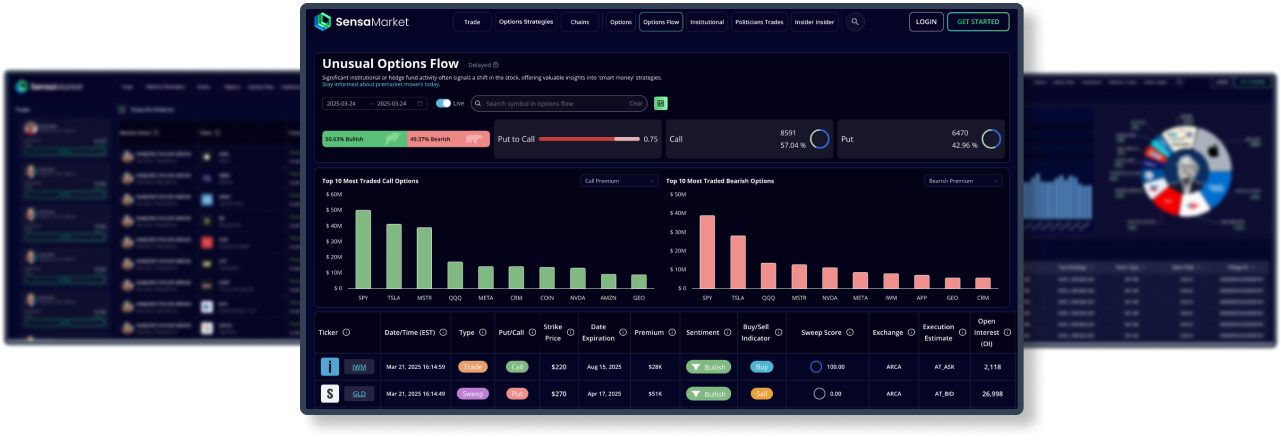This screenshot has height=440, width=1281.
Task: Open the Call Premium dropdown
Action: pyautogui.click(x=619, y=181)
